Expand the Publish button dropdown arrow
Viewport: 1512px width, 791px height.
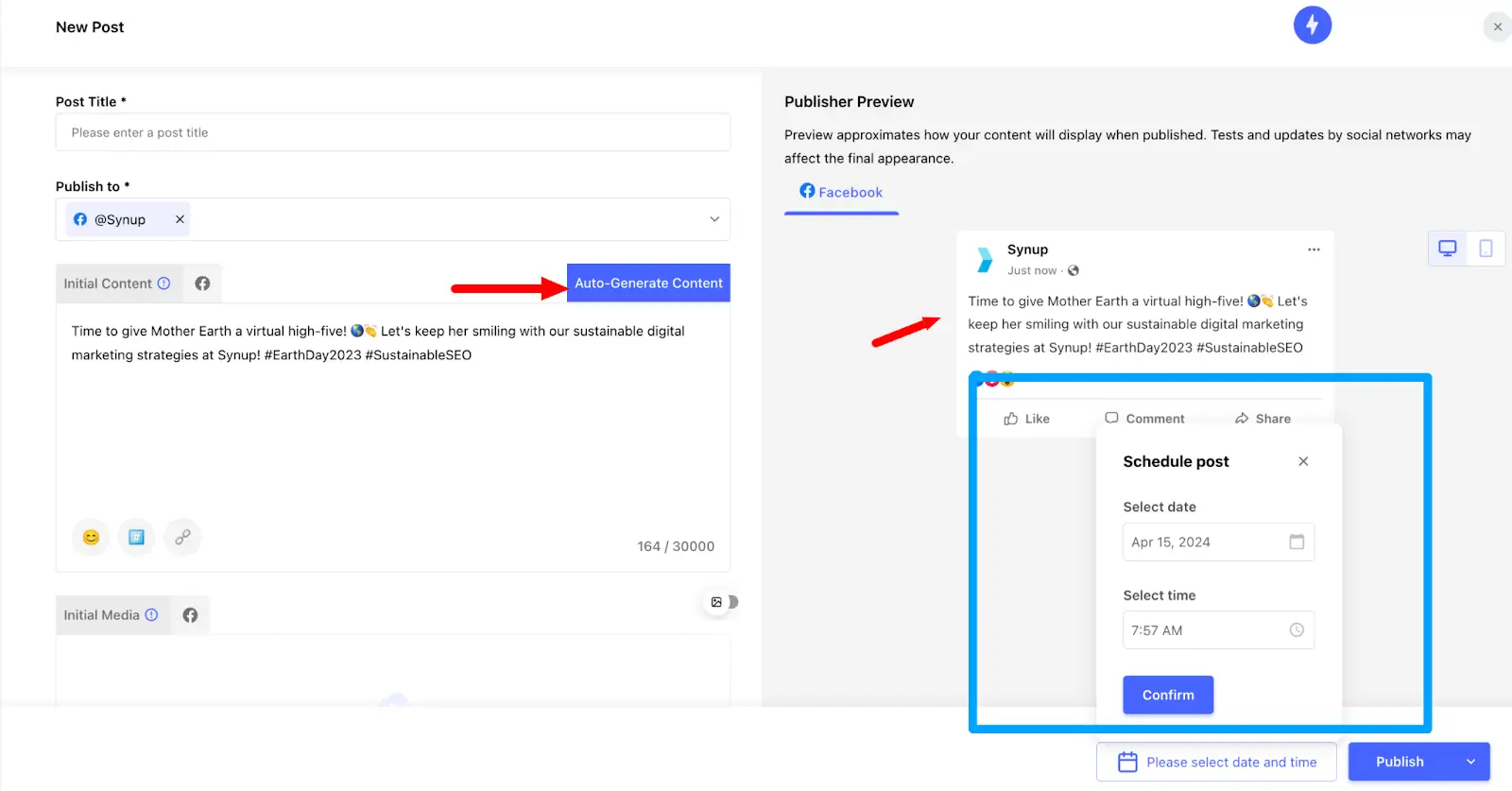pos(1470,762)
